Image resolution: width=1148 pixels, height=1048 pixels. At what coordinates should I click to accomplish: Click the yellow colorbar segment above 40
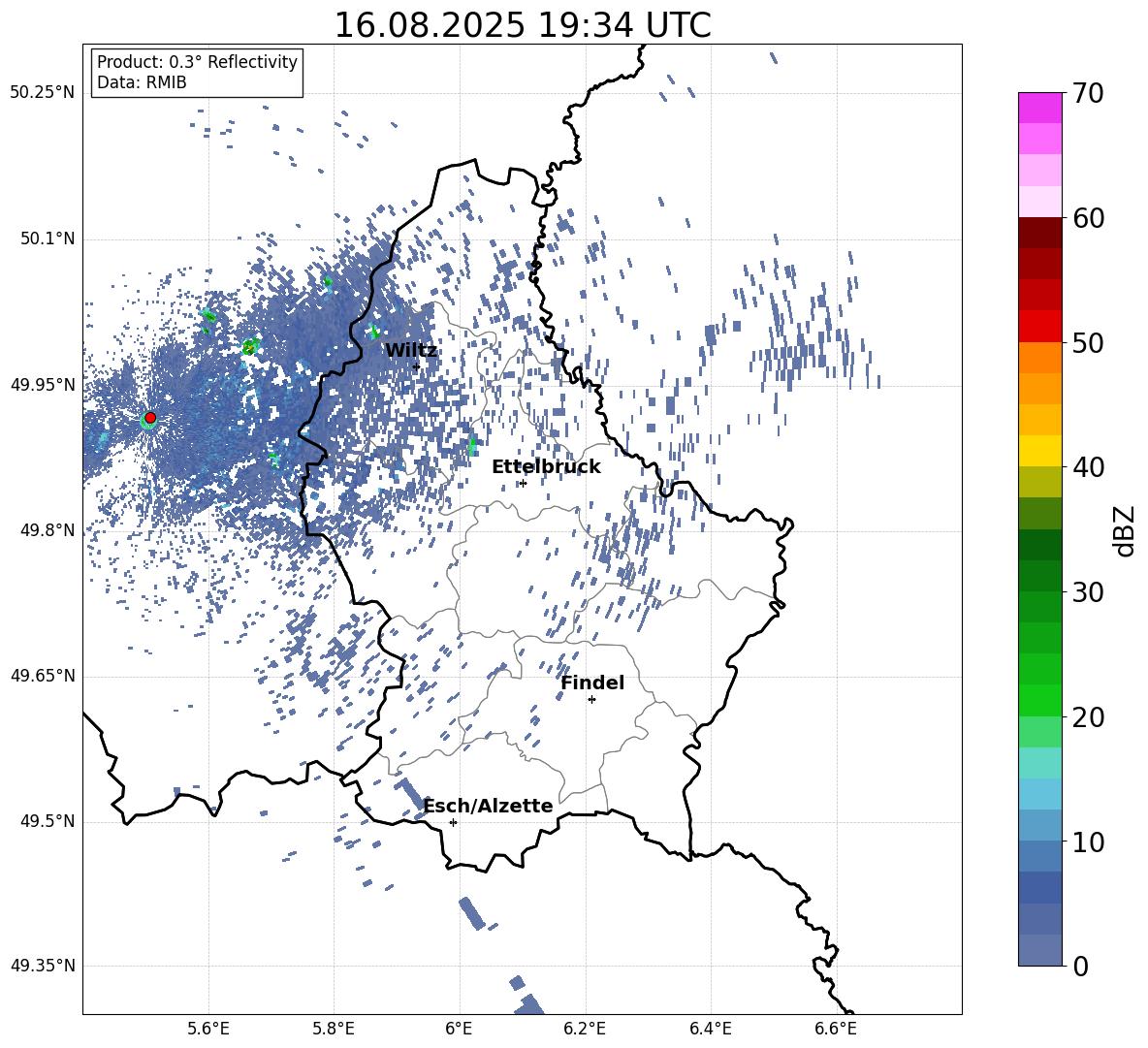pyautogui.click(x=1040, y=451)
